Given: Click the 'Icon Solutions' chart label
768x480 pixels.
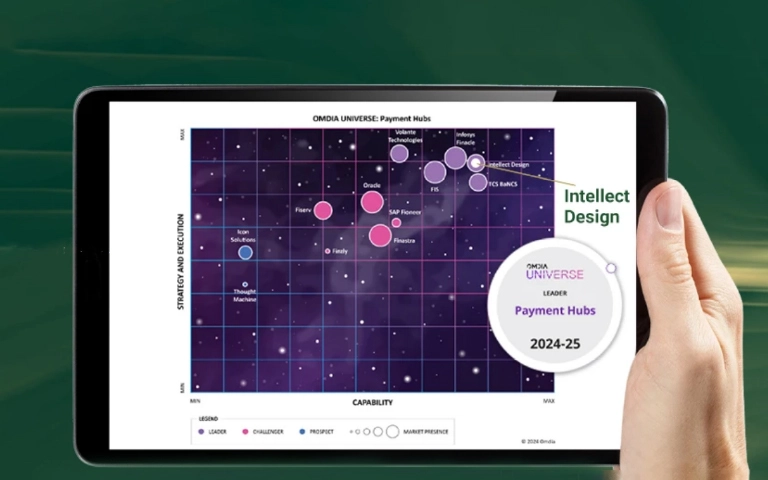Looking at the screenshot, I should [x=243, y=236].
